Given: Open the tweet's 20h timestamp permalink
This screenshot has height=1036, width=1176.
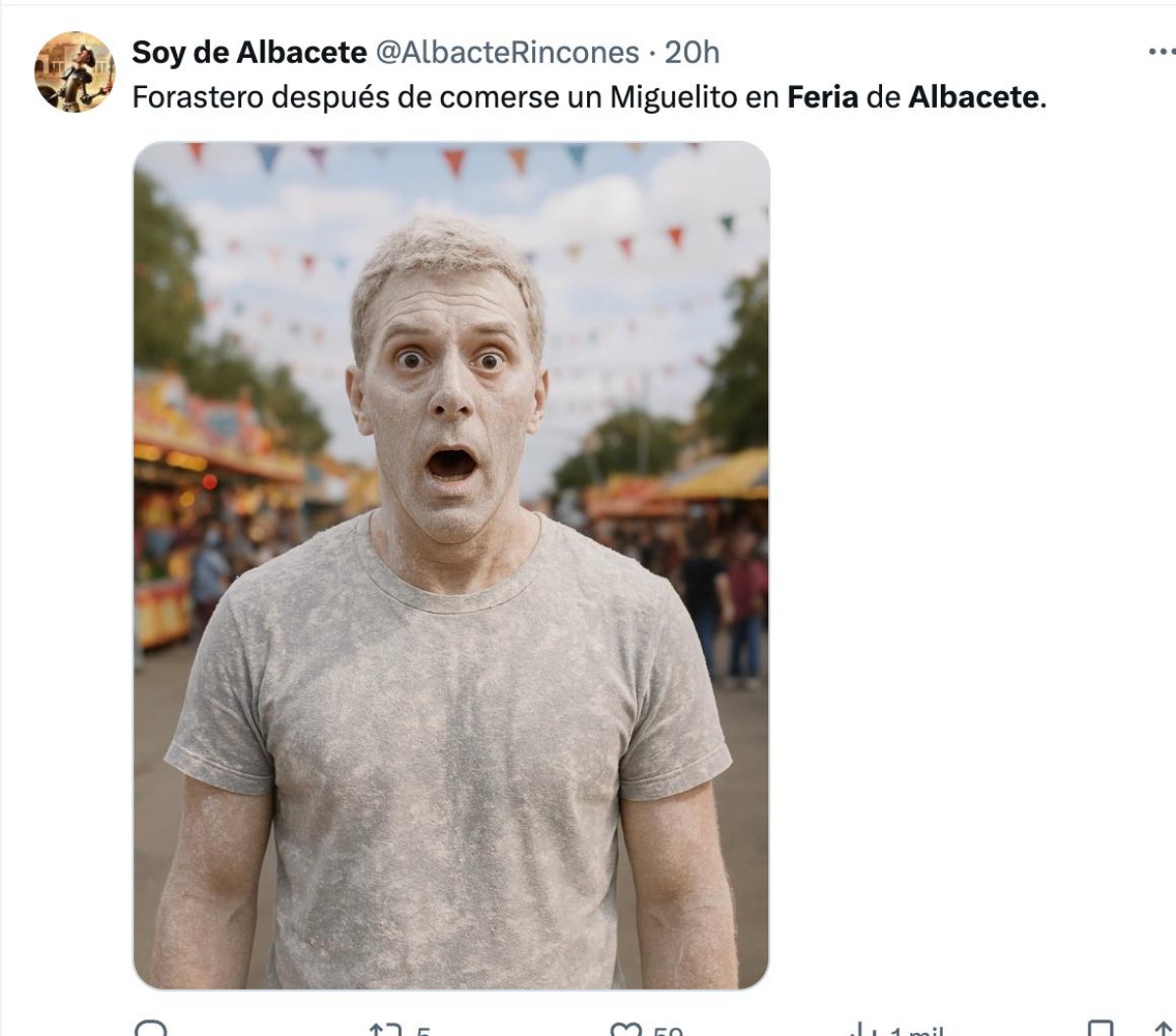Looking at the screenshot, I should click(692, 52).
